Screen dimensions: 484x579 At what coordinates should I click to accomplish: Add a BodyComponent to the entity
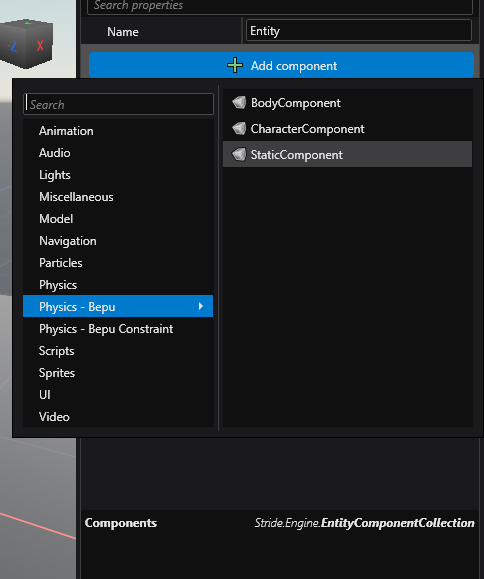coord(347,103)
